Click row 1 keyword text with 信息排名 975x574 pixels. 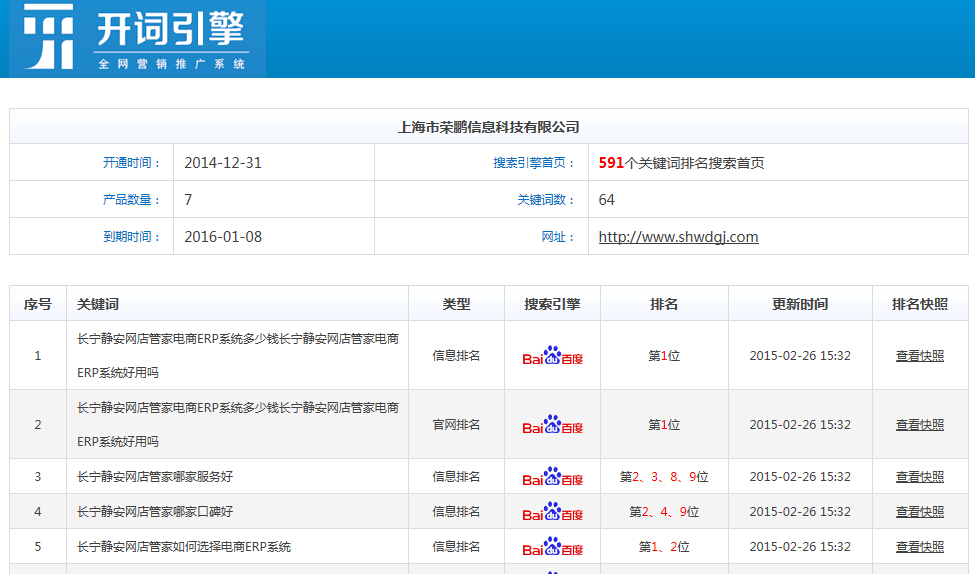point(238,356)
